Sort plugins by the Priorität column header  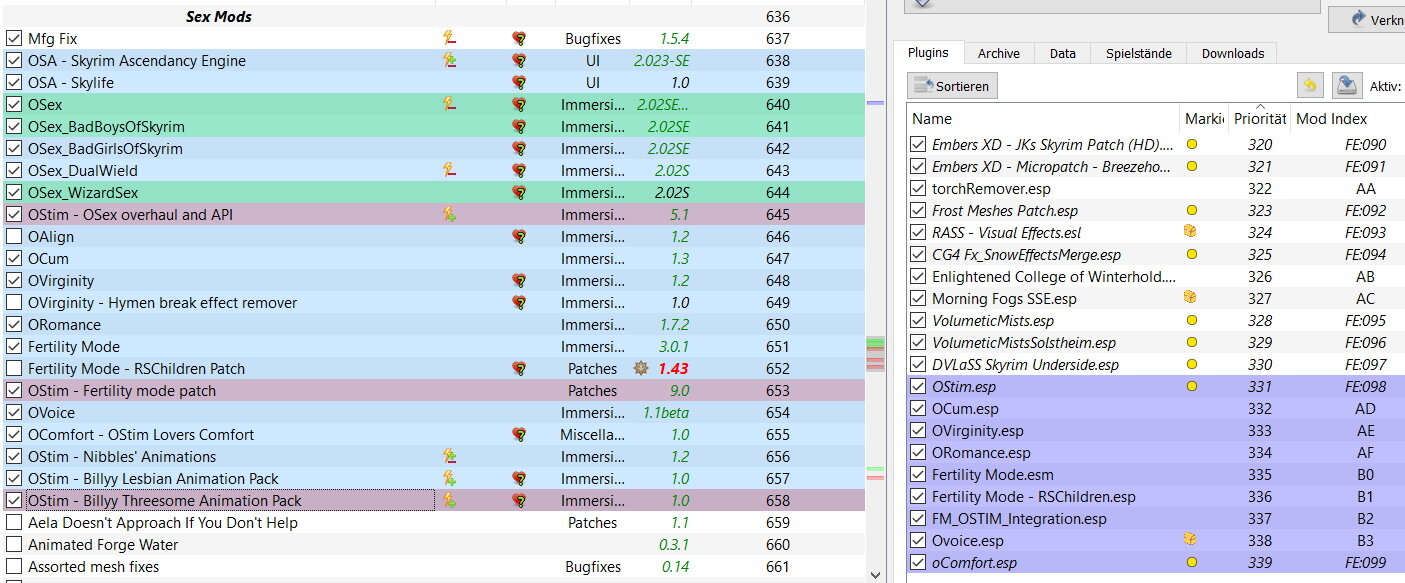click(1260, 119)
